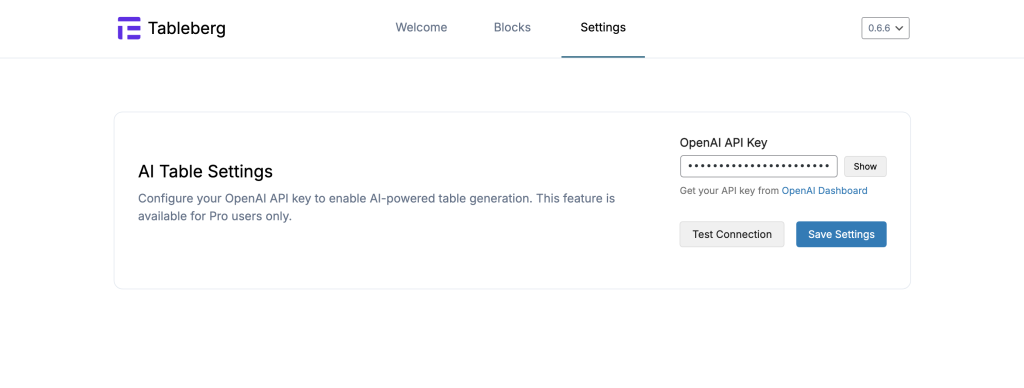Click the OpenAI API Key label
1024x388 pixels.
pos(723,142)
